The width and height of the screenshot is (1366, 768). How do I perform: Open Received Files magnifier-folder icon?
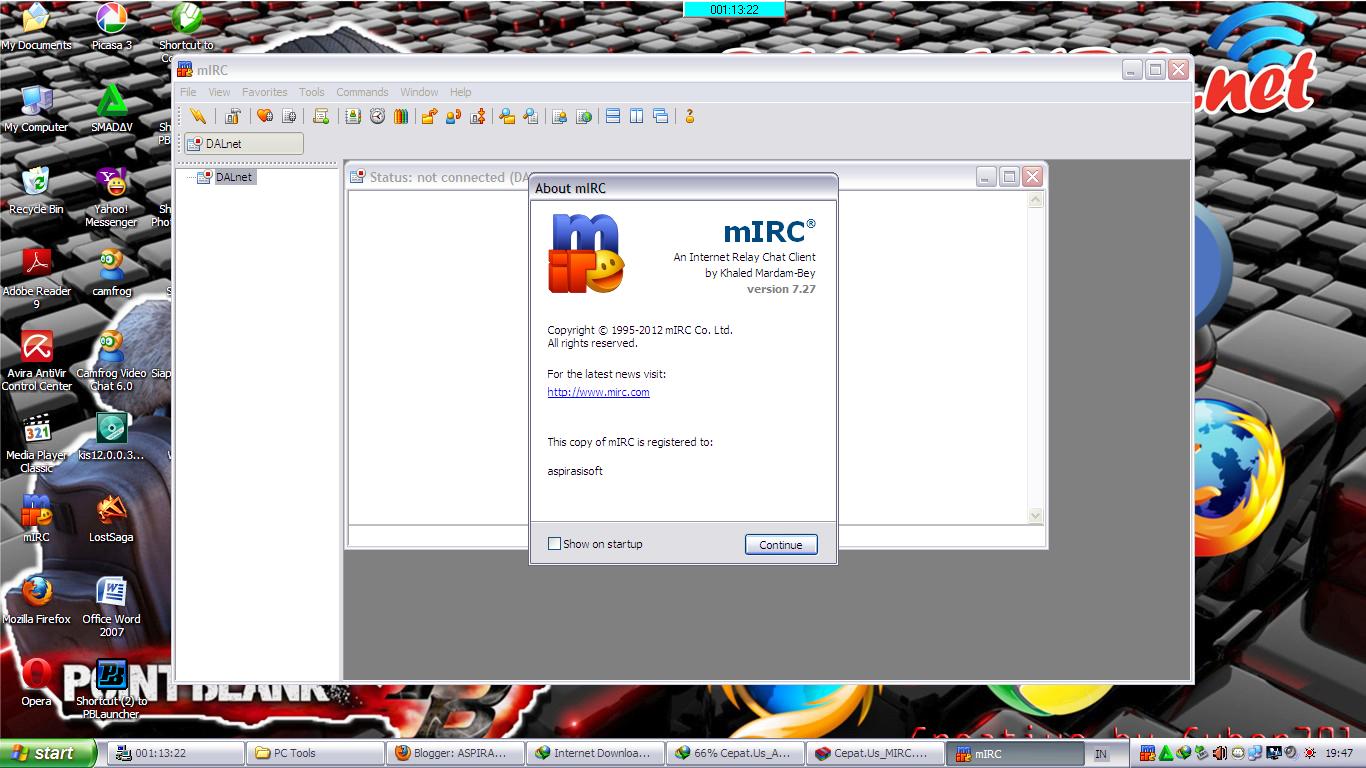coord(507,116)
